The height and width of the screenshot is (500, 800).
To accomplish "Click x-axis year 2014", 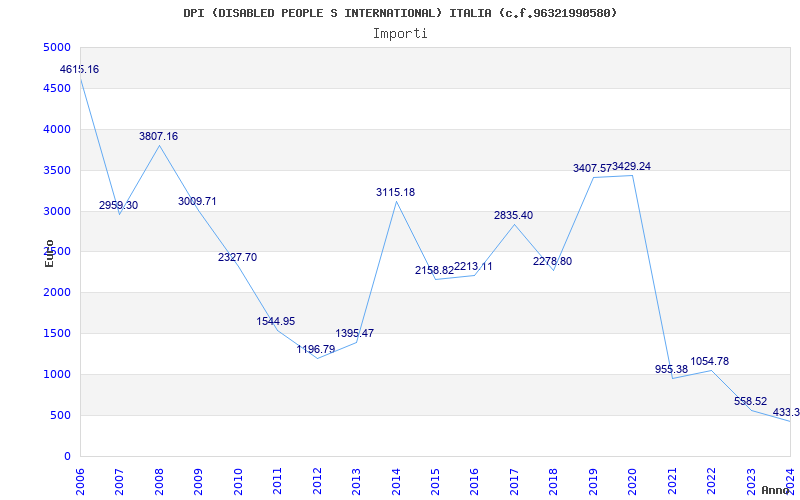I will [396, 480].
